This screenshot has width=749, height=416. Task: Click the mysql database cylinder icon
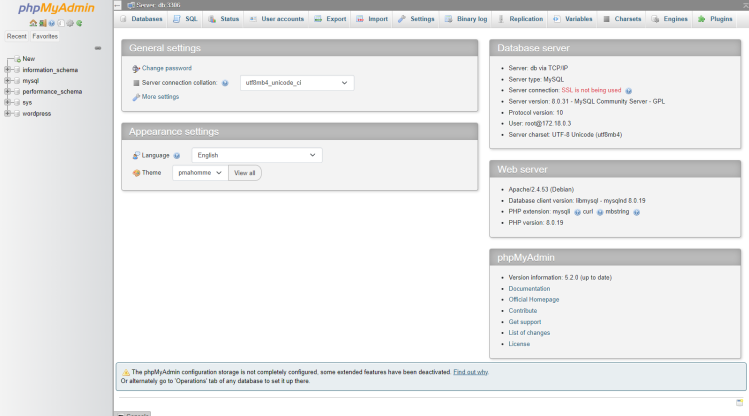pos(17,81)
